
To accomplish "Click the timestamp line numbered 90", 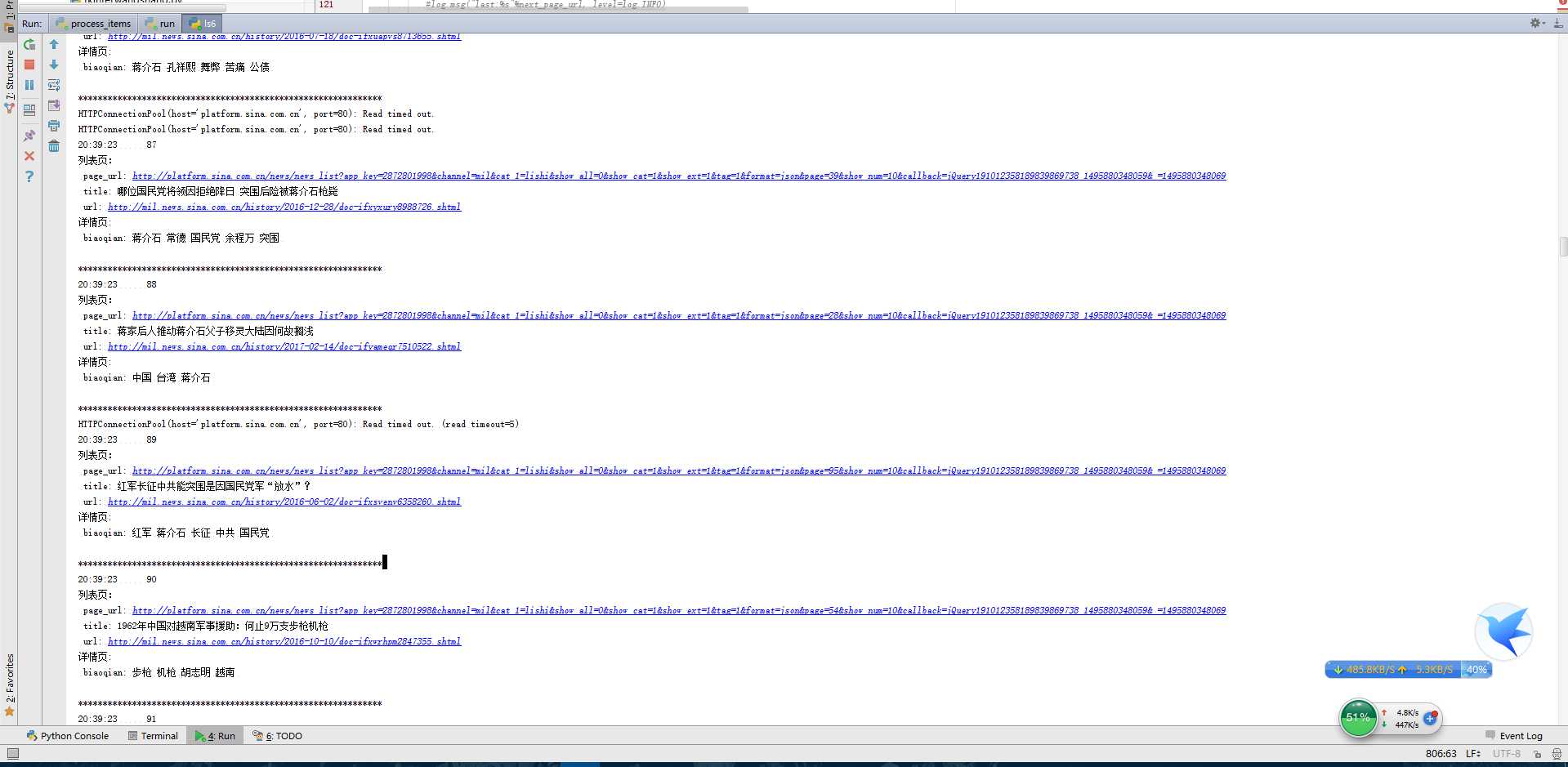I will tap(118, 579).
